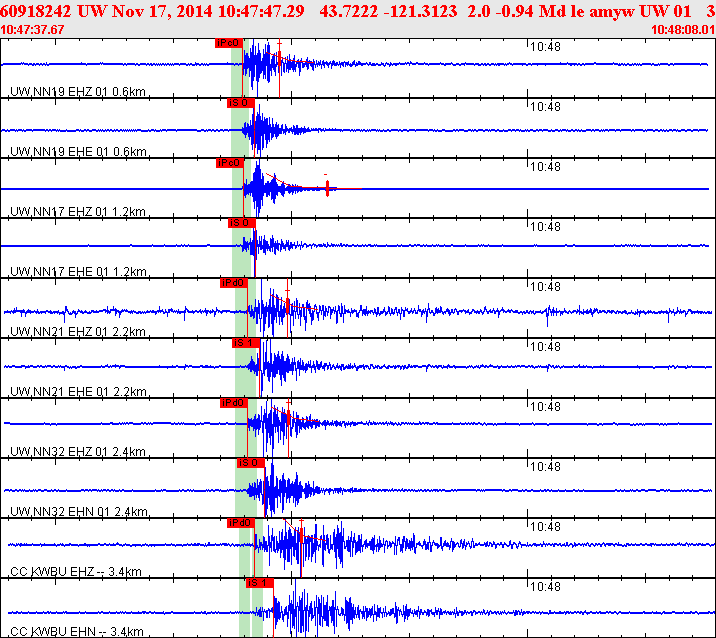
Task: Click the iPd0 pick flag on NN32 EHZ
Action: (234, 403)
